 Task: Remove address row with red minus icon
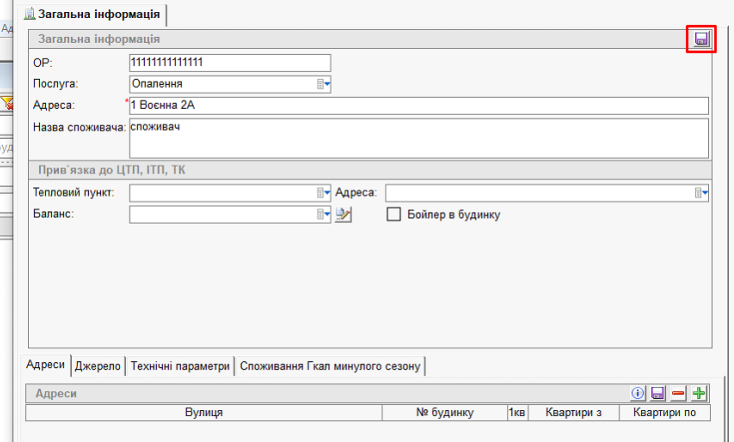(678, 394)
